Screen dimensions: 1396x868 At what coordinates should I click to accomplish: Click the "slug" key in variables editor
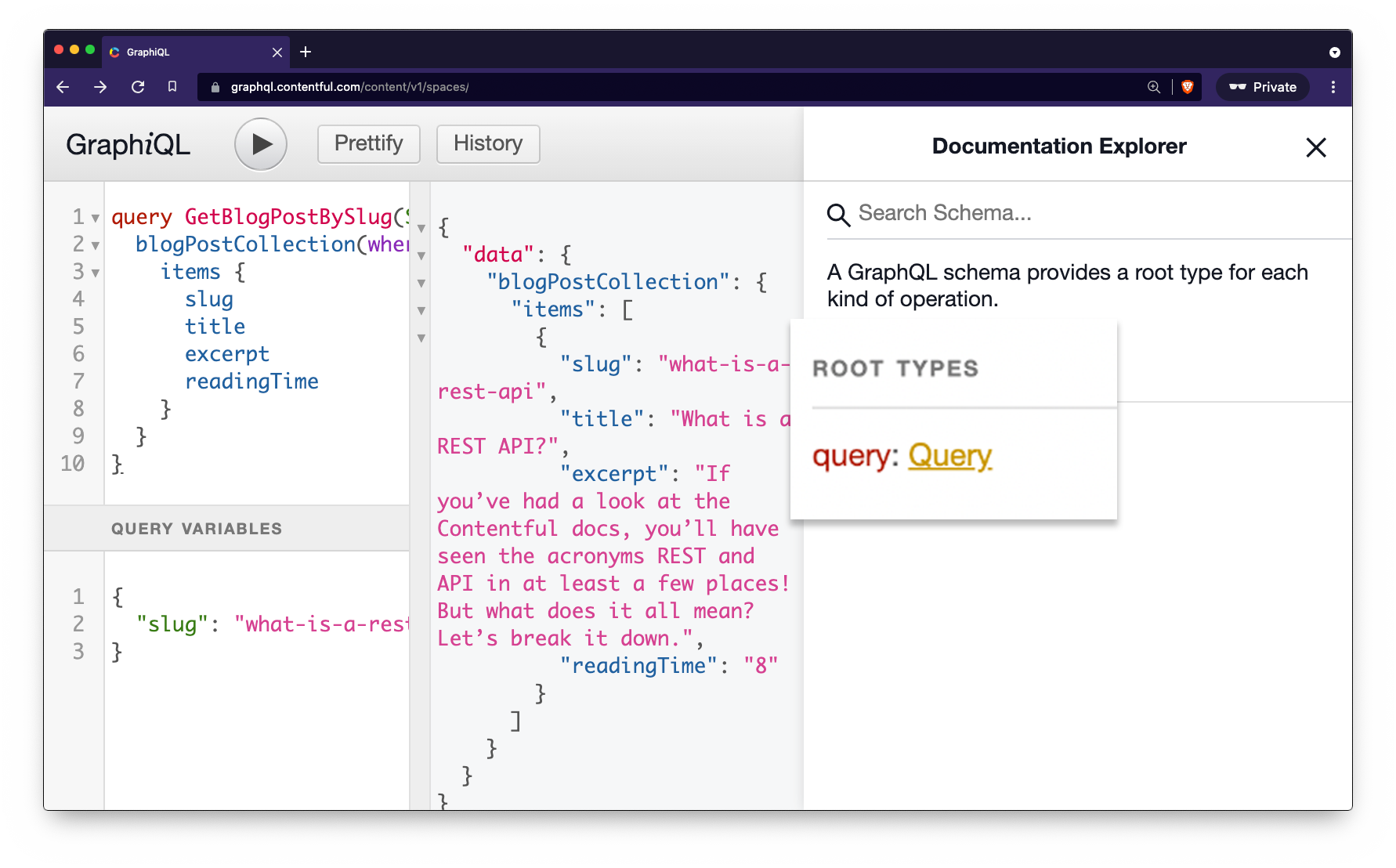(172, 624)
